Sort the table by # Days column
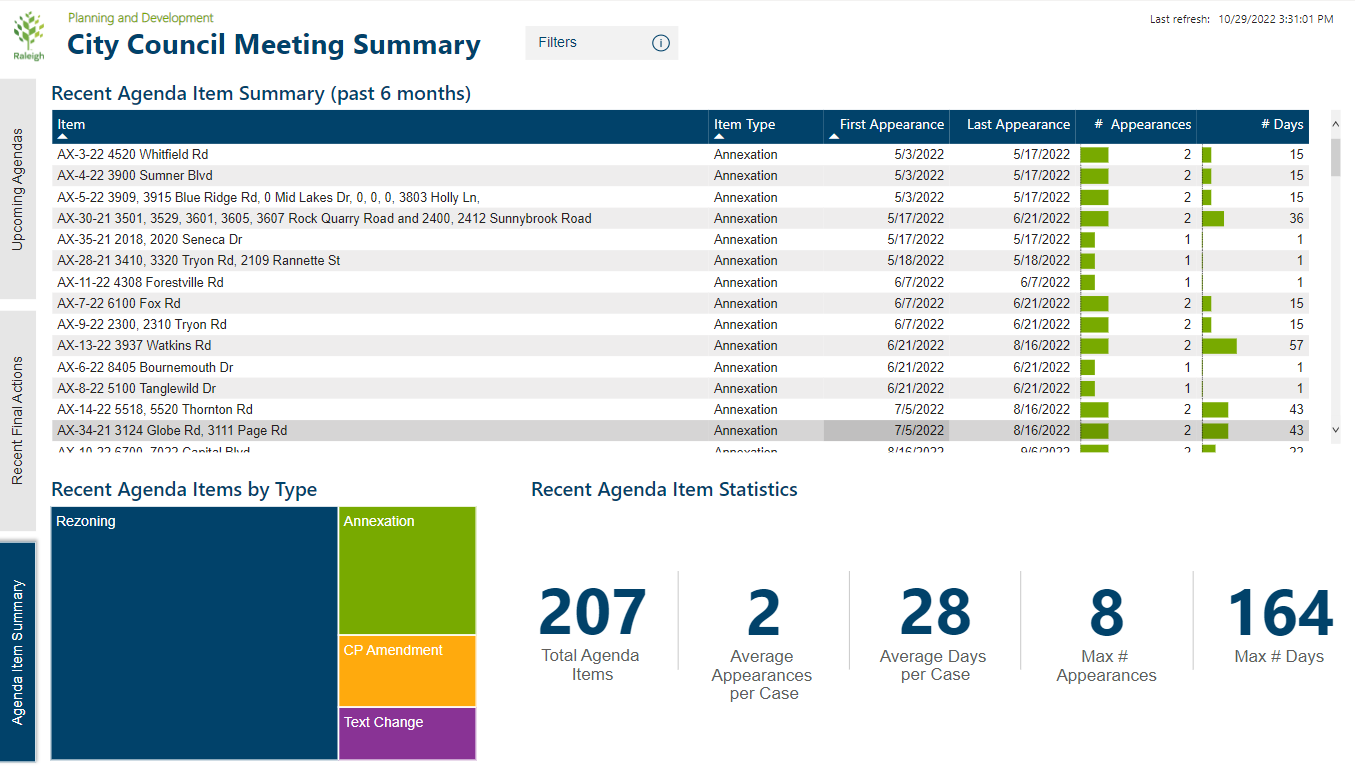1355x775 pixels. coord(1281,124)
